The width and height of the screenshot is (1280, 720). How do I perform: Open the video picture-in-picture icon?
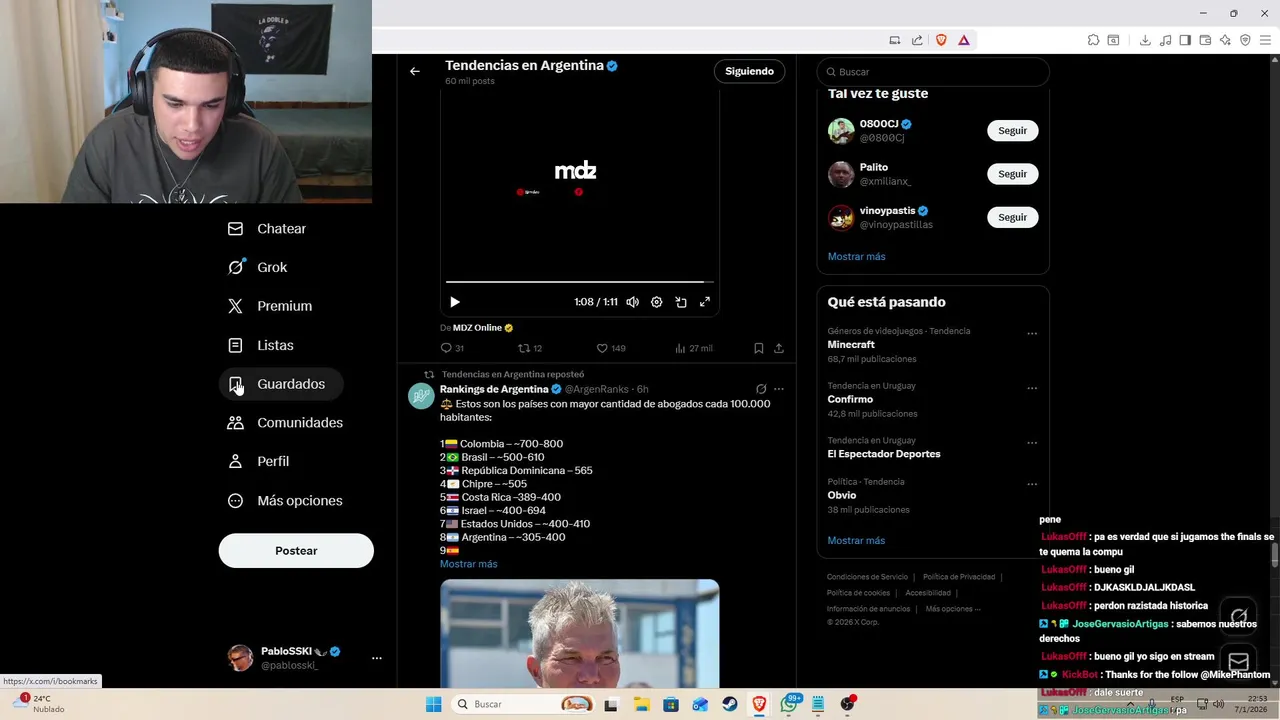(681, 302)
